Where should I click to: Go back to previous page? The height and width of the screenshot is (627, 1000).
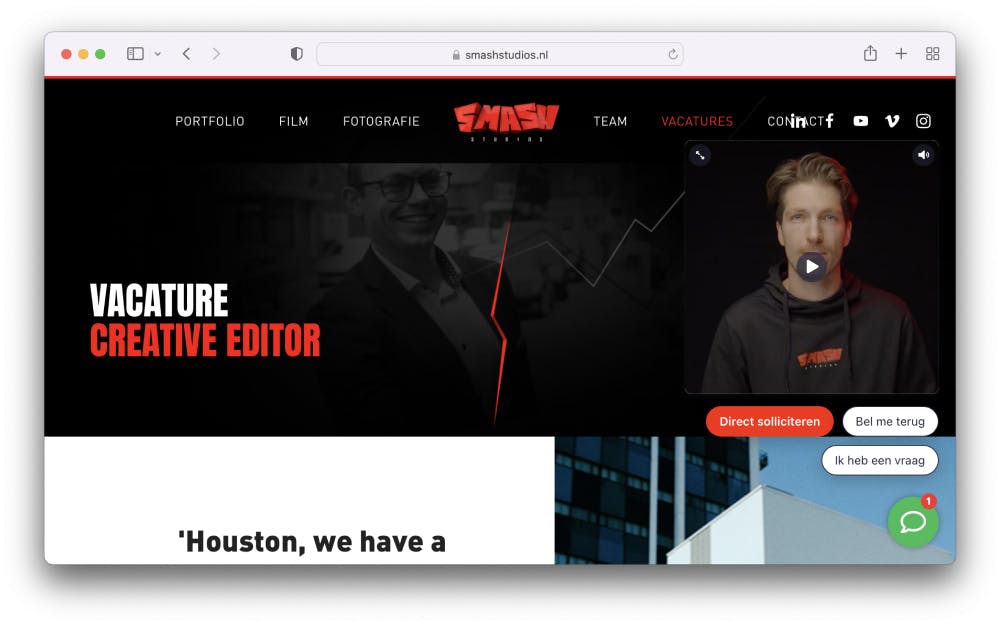[186, 54]
